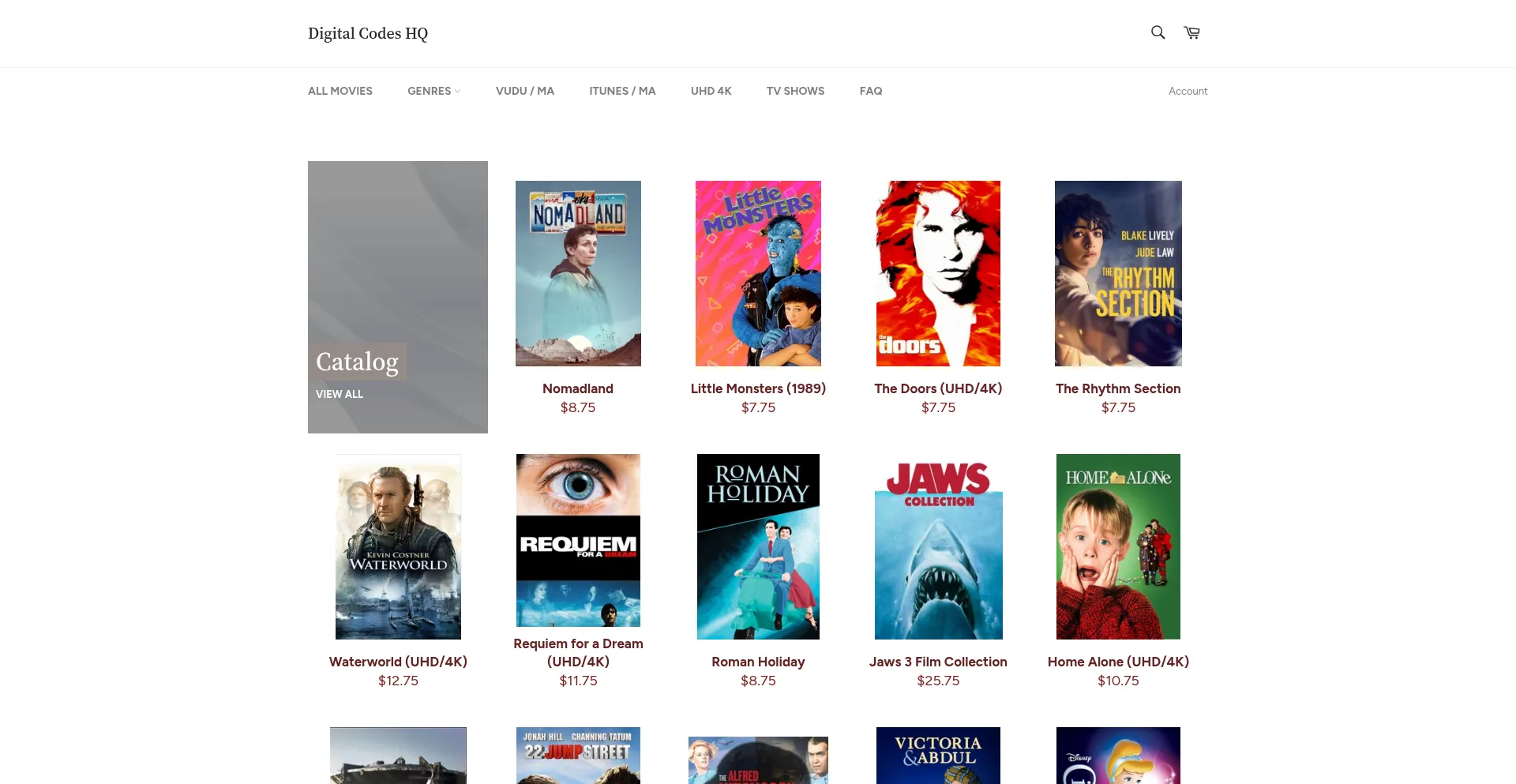Click the Account link
This screenshot has height=784, width=1516.
pos(1188,91)
